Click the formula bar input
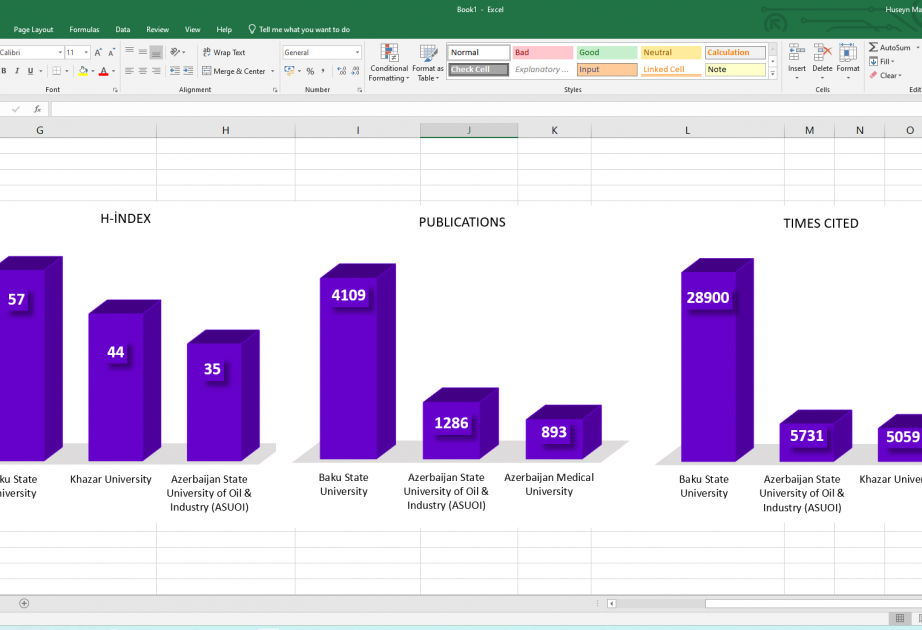The height and width of the screenshot is (630, 922). tap(486, 109)
